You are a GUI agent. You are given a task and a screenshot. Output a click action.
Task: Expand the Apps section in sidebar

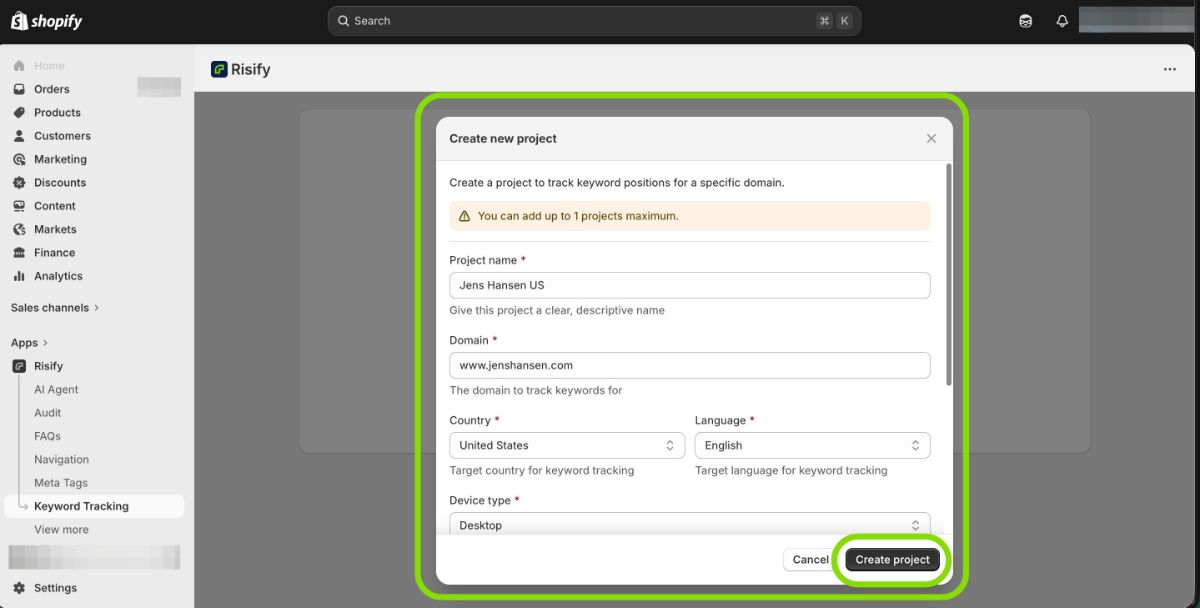[x=30, y=343]
